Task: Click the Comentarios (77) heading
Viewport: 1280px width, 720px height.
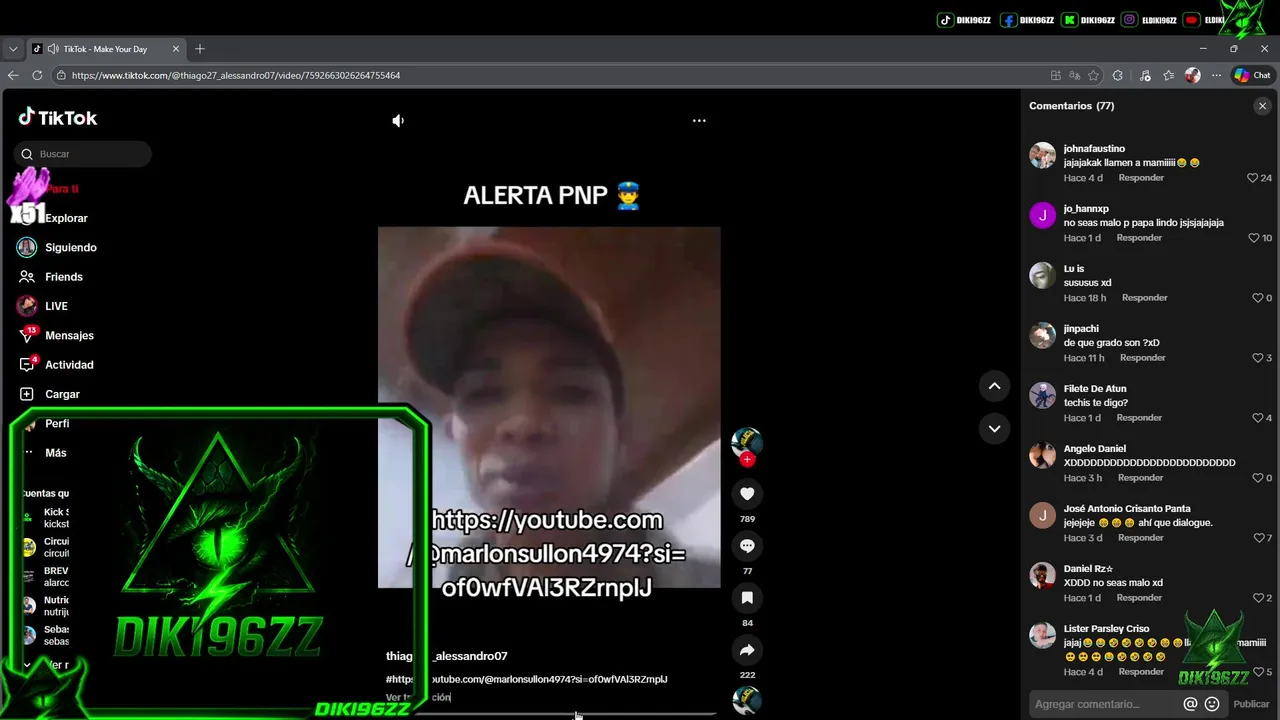Action: tap(1071, 106)
